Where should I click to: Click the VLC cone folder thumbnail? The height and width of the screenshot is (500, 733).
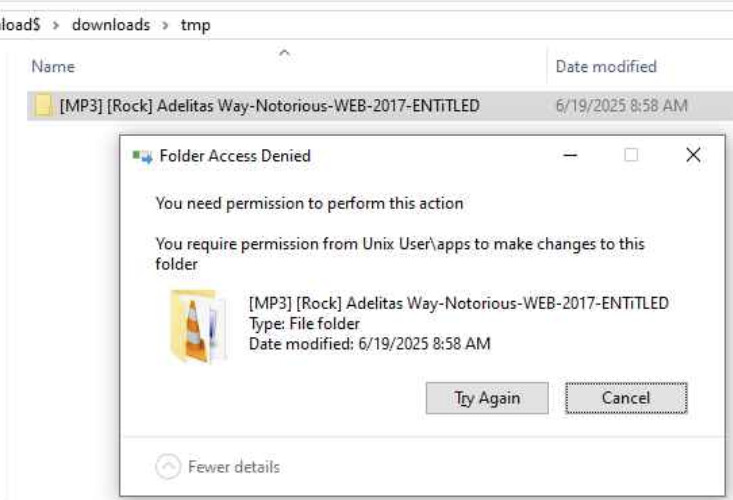point(199,326)
